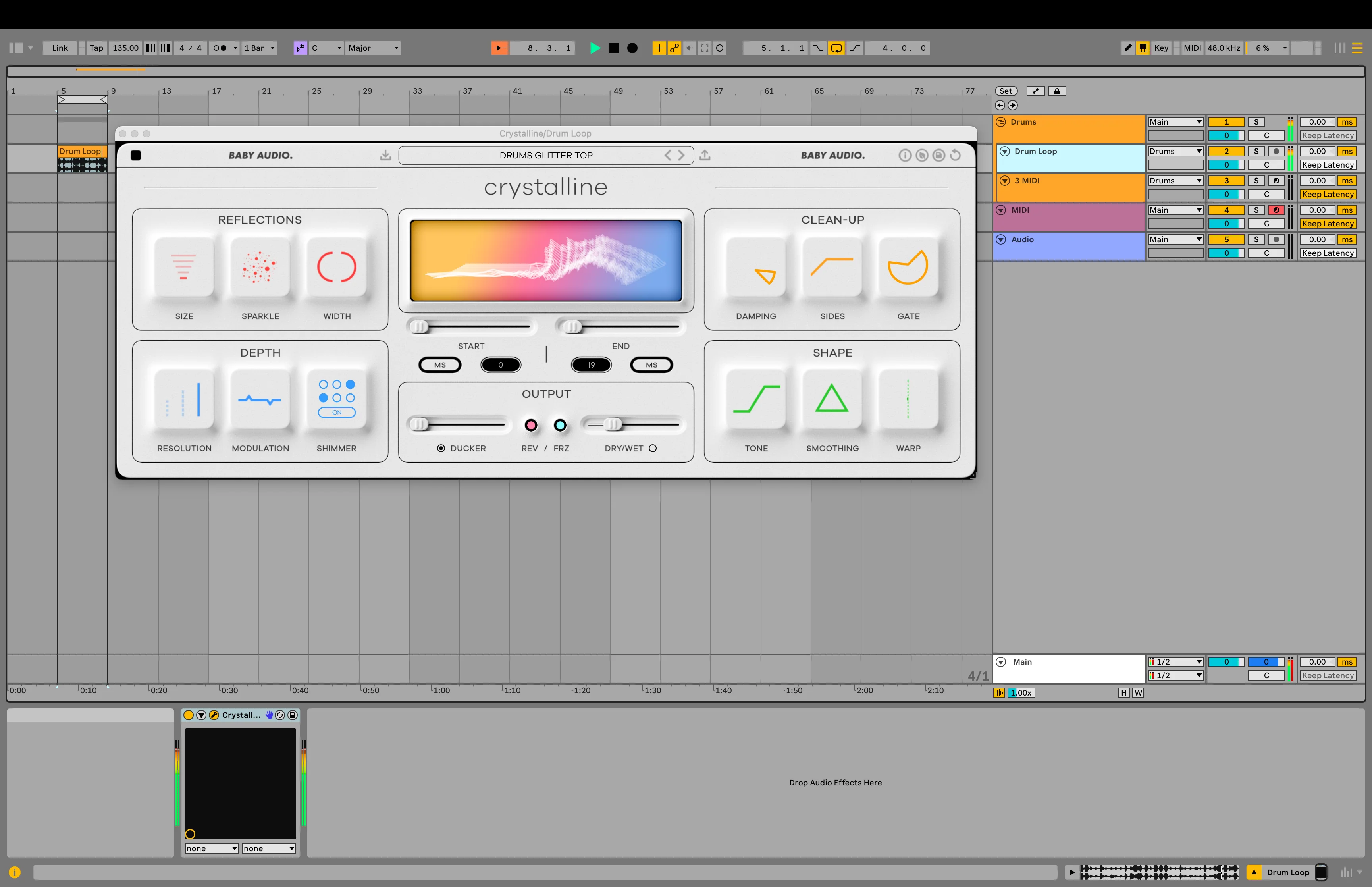Click the Crystalline plugin Size knob
Viewport: 1372px width, 887px height.
click(x=184, y=267)
